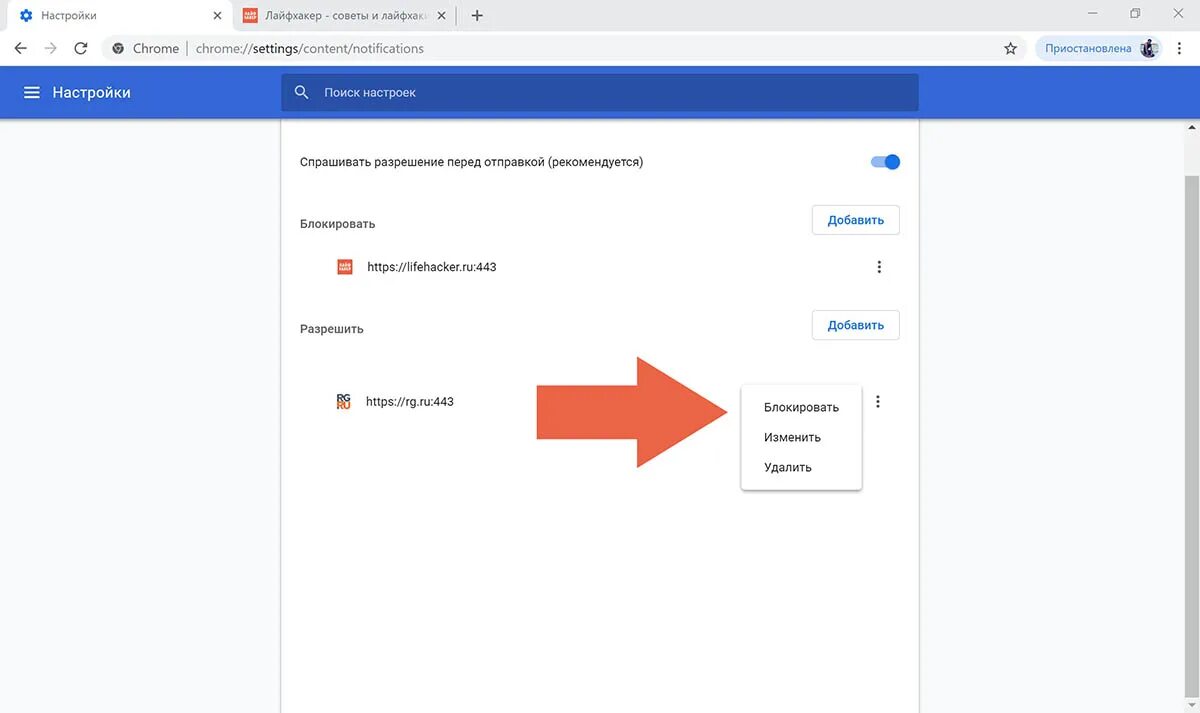Switch to the Настройки tab
1200x713 pixels.
point(118,16)
